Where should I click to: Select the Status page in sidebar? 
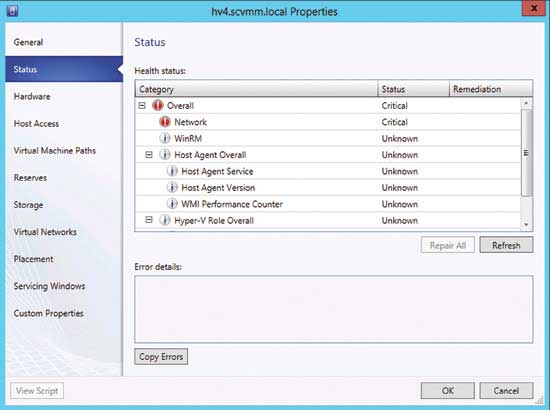coord(64,69)
